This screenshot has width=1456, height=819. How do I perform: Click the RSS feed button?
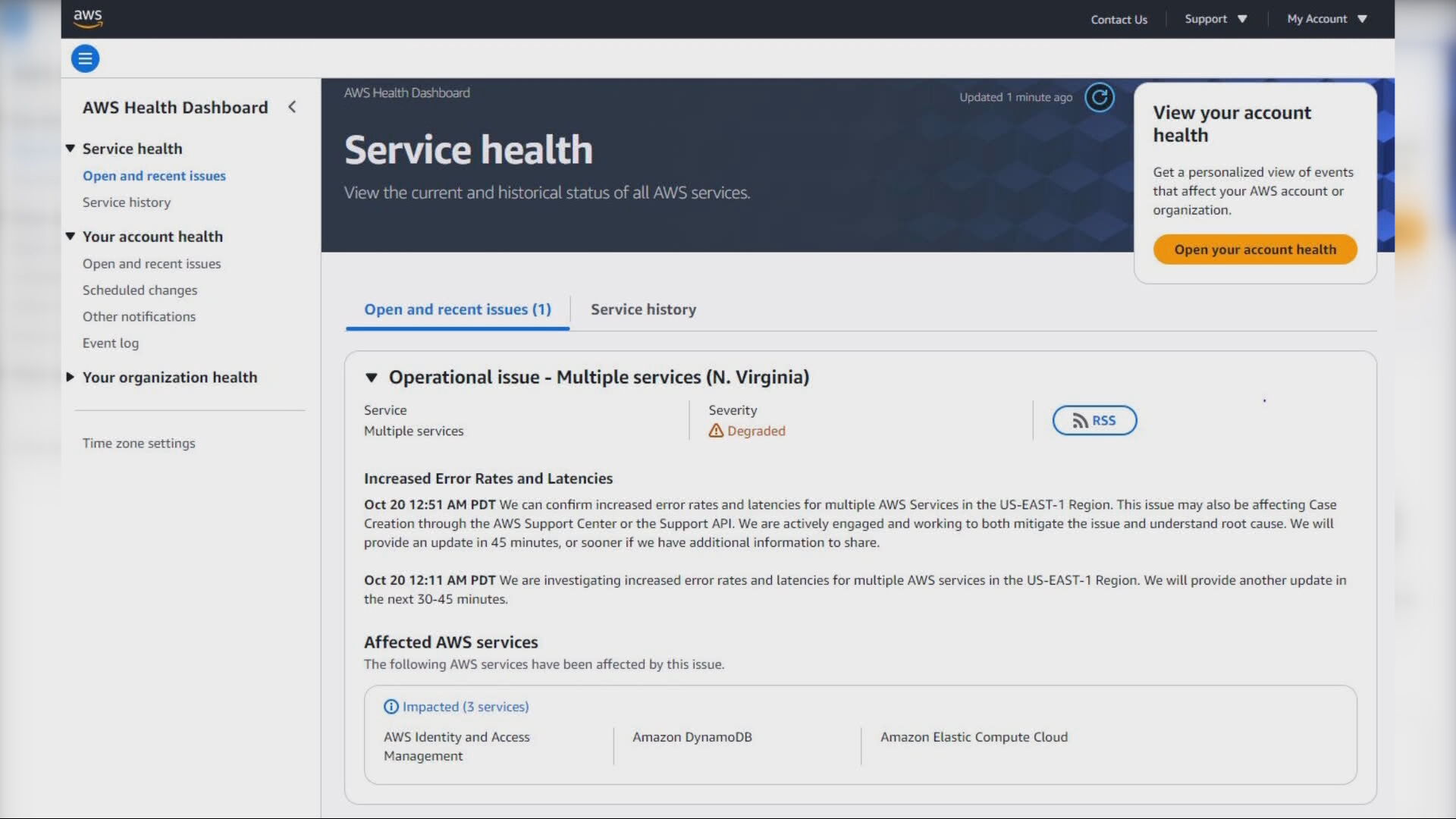tap(1094, 420)
